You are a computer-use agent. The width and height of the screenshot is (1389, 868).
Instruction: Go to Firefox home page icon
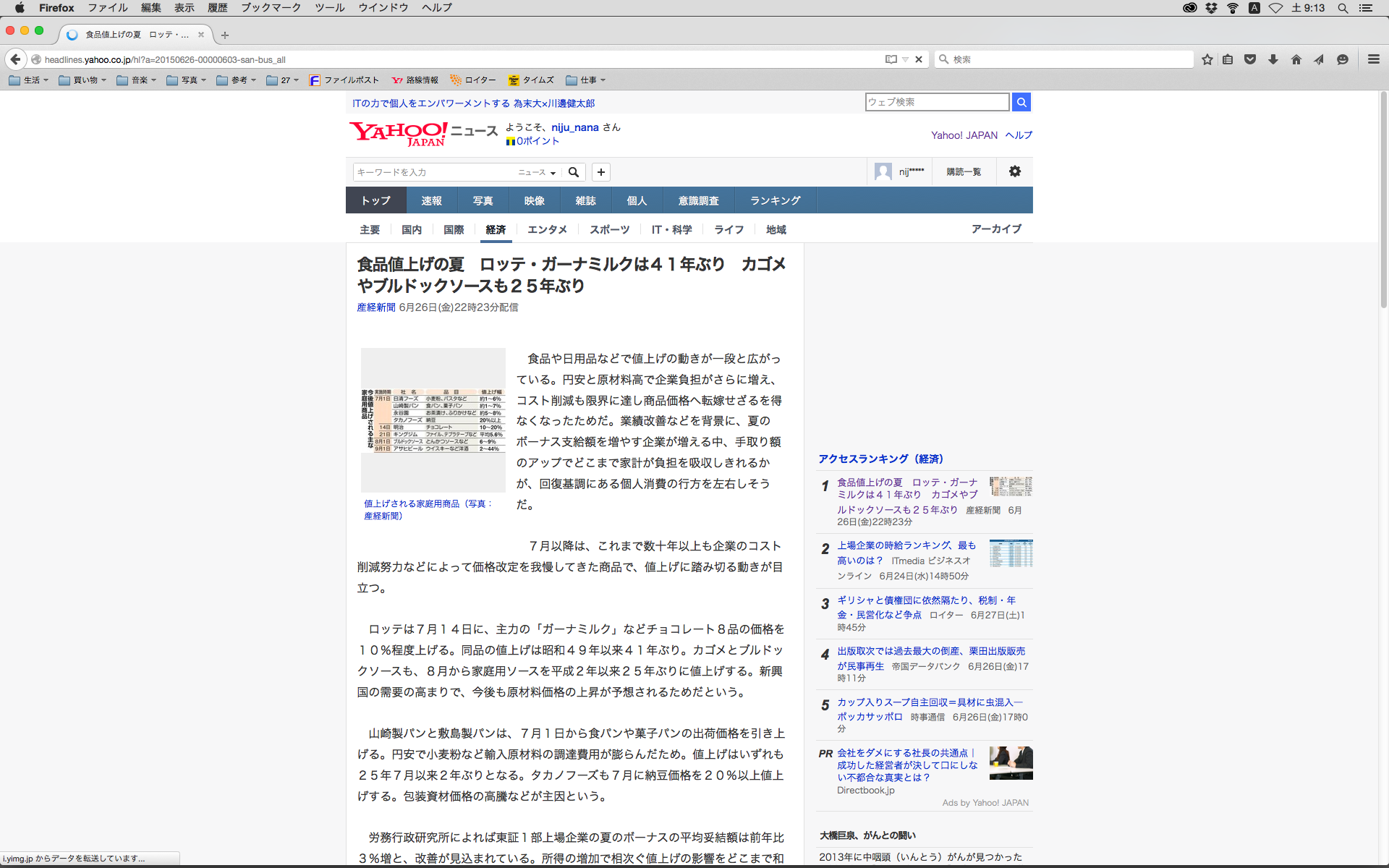point(1296,59)
